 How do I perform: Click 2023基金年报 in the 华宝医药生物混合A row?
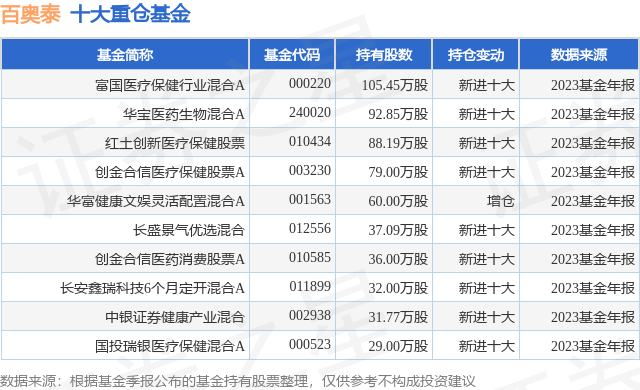[x=593, y=114]
